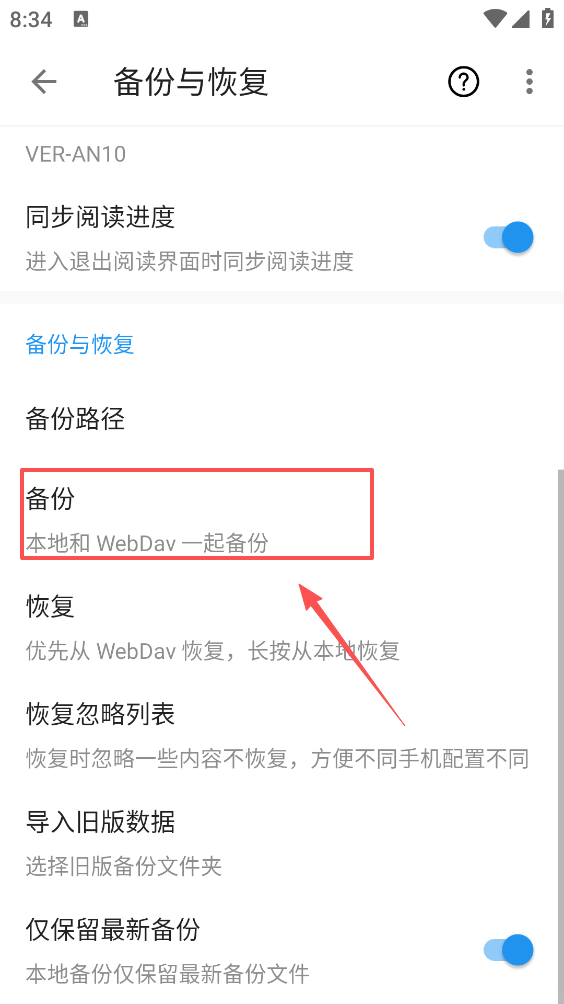Tap the cellular signal icon

pyautogui.click(x=520, y=19)
